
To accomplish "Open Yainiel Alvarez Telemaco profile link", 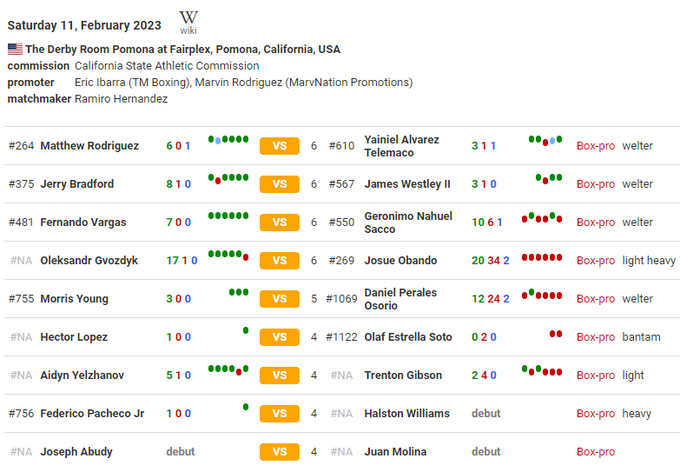I will (401, 146).
